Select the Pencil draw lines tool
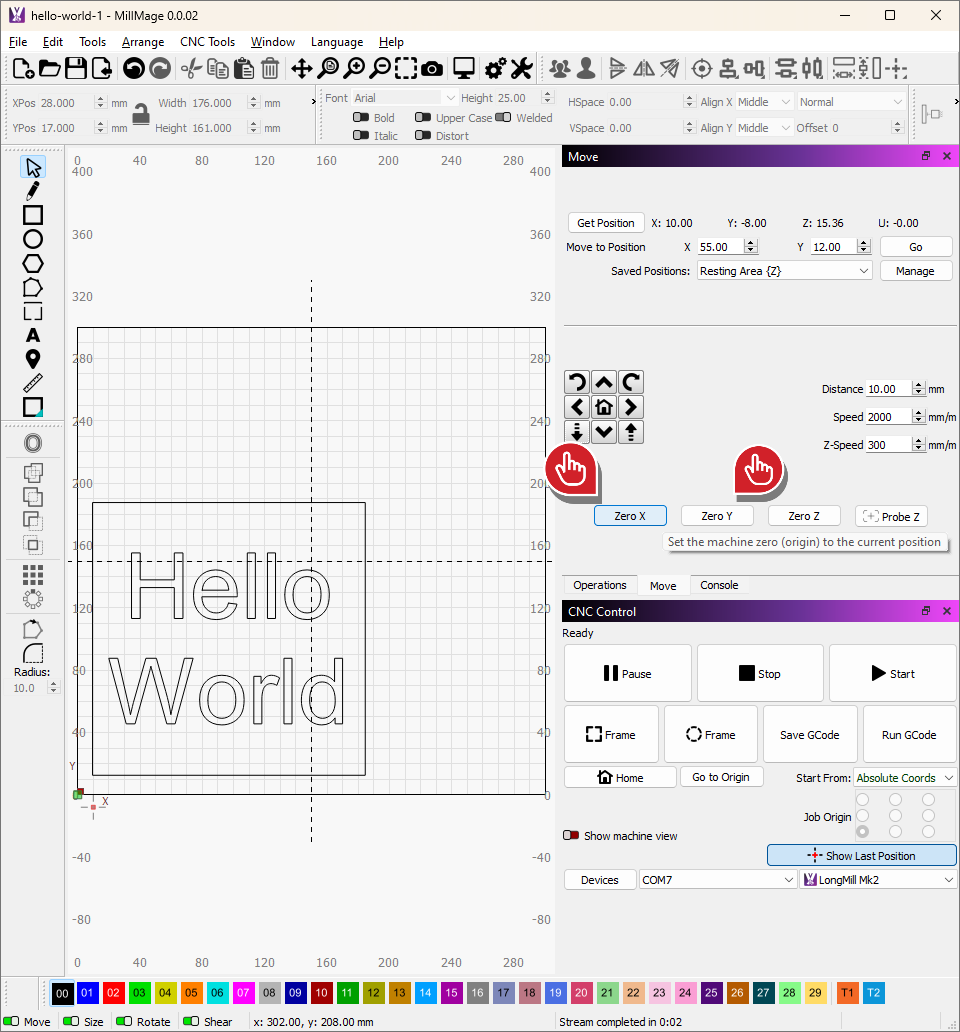 [33, 190]
